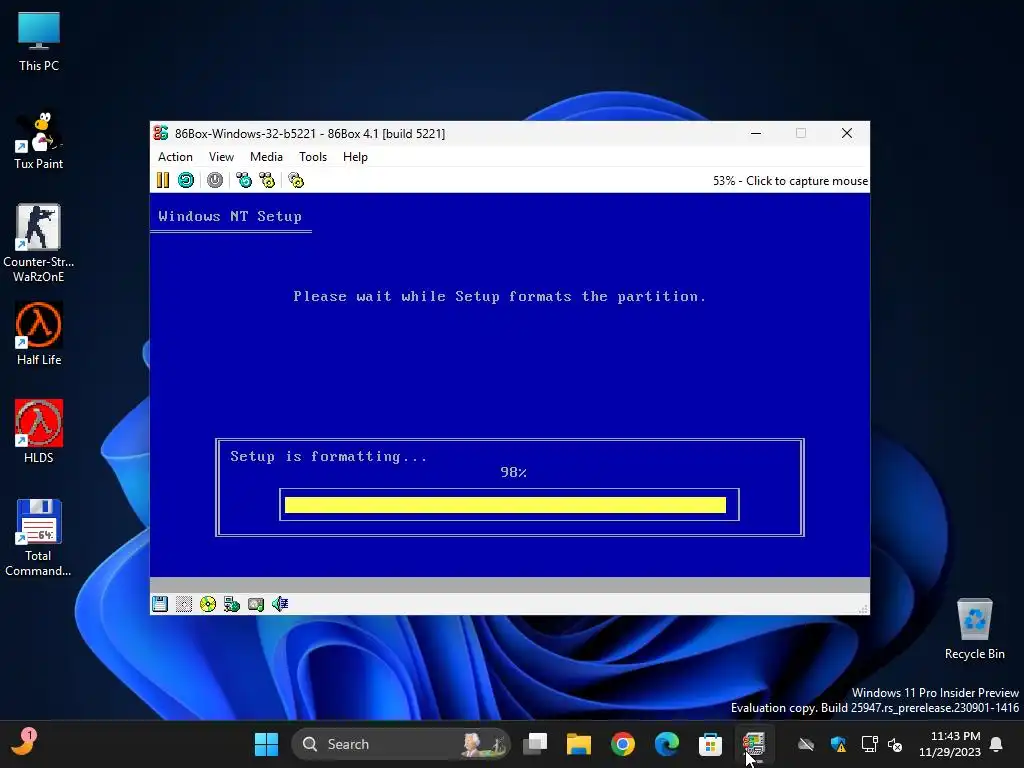This screenshot has width=1024, height=768.
Task: Open Microsoft Store from the taskbar
Action: click(710, 744)
